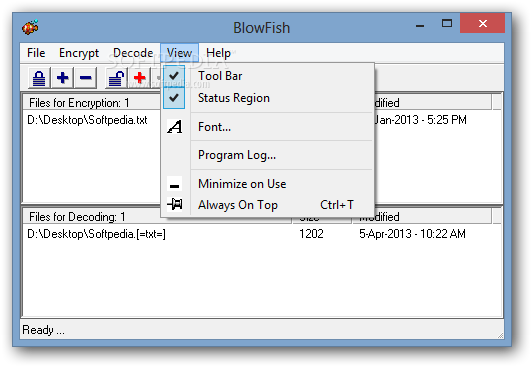
Task: Click the Ready status bar text
Action: coord(43,330)
